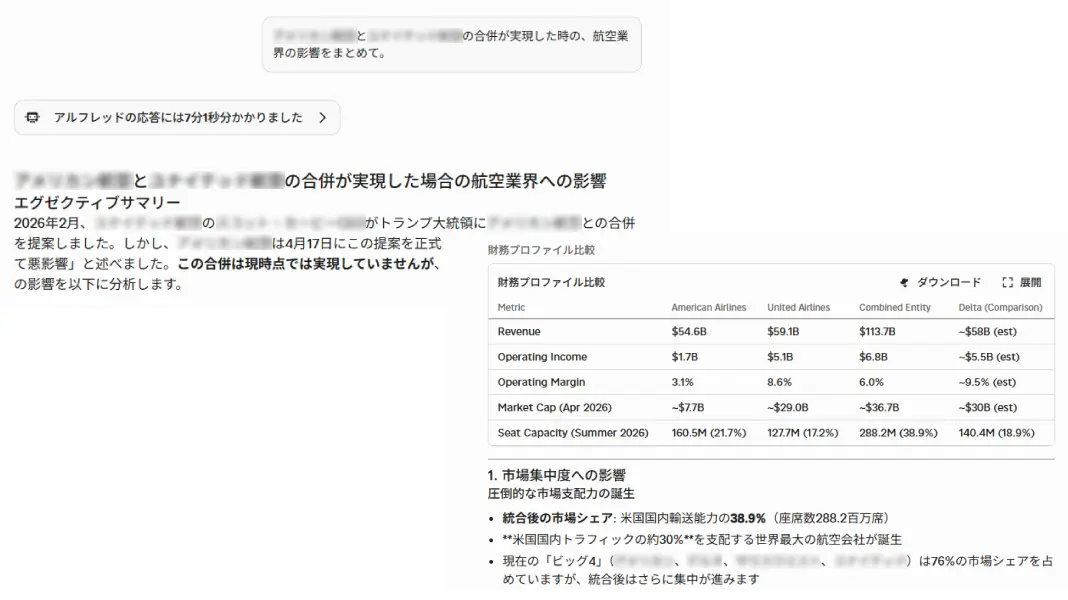Click the expand icon next to 展開
Screen dimensions: 1068x600
coord(1007,282)
